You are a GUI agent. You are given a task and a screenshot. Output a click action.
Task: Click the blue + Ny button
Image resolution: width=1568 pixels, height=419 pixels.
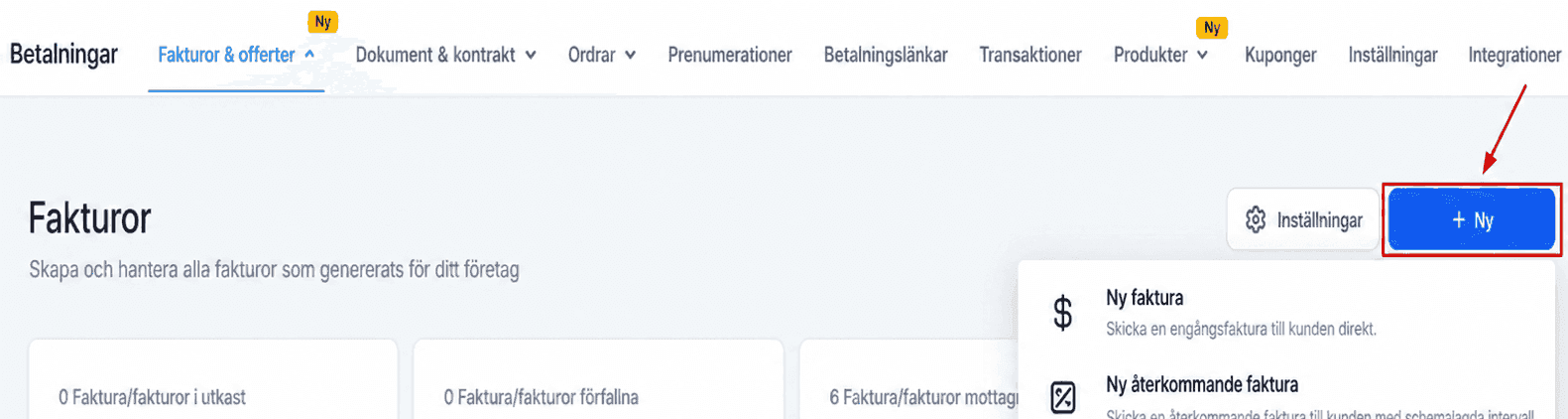(x=1471, y=219)
